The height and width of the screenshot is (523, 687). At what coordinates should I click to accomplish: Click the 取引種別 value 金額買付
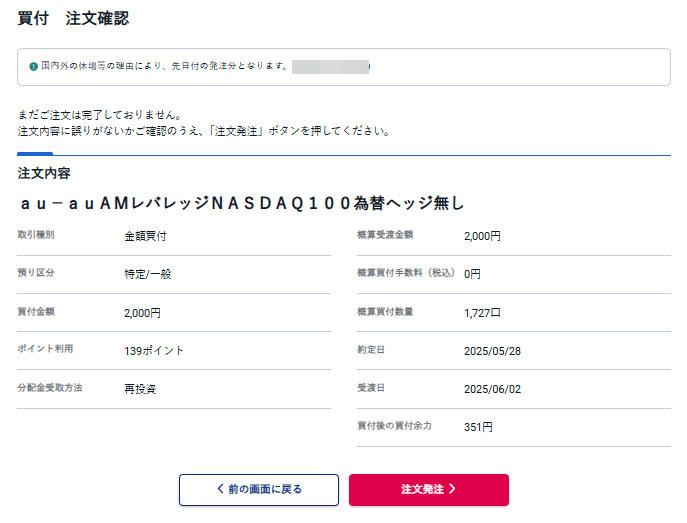tap(145, 236)
